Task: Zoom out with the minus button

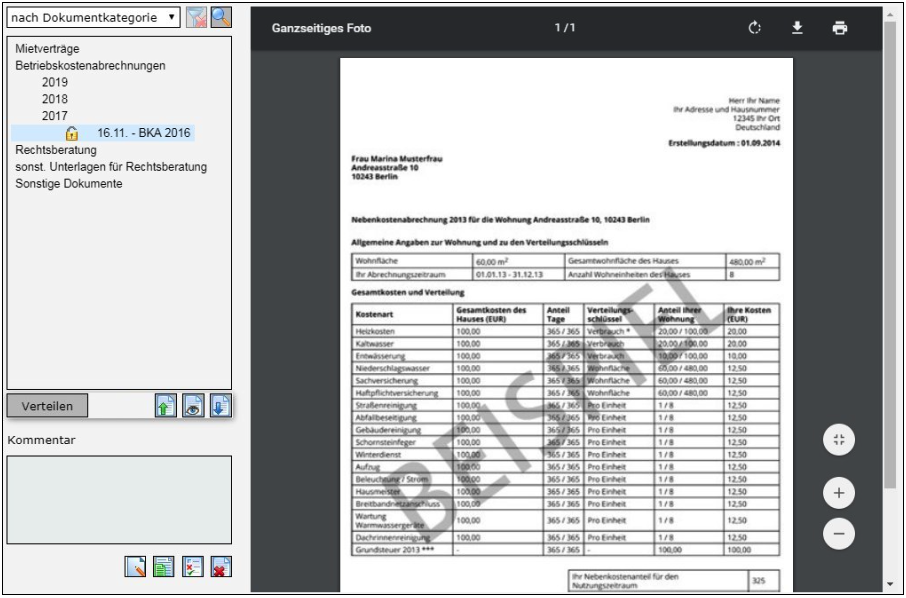Action: click(839, 534)
